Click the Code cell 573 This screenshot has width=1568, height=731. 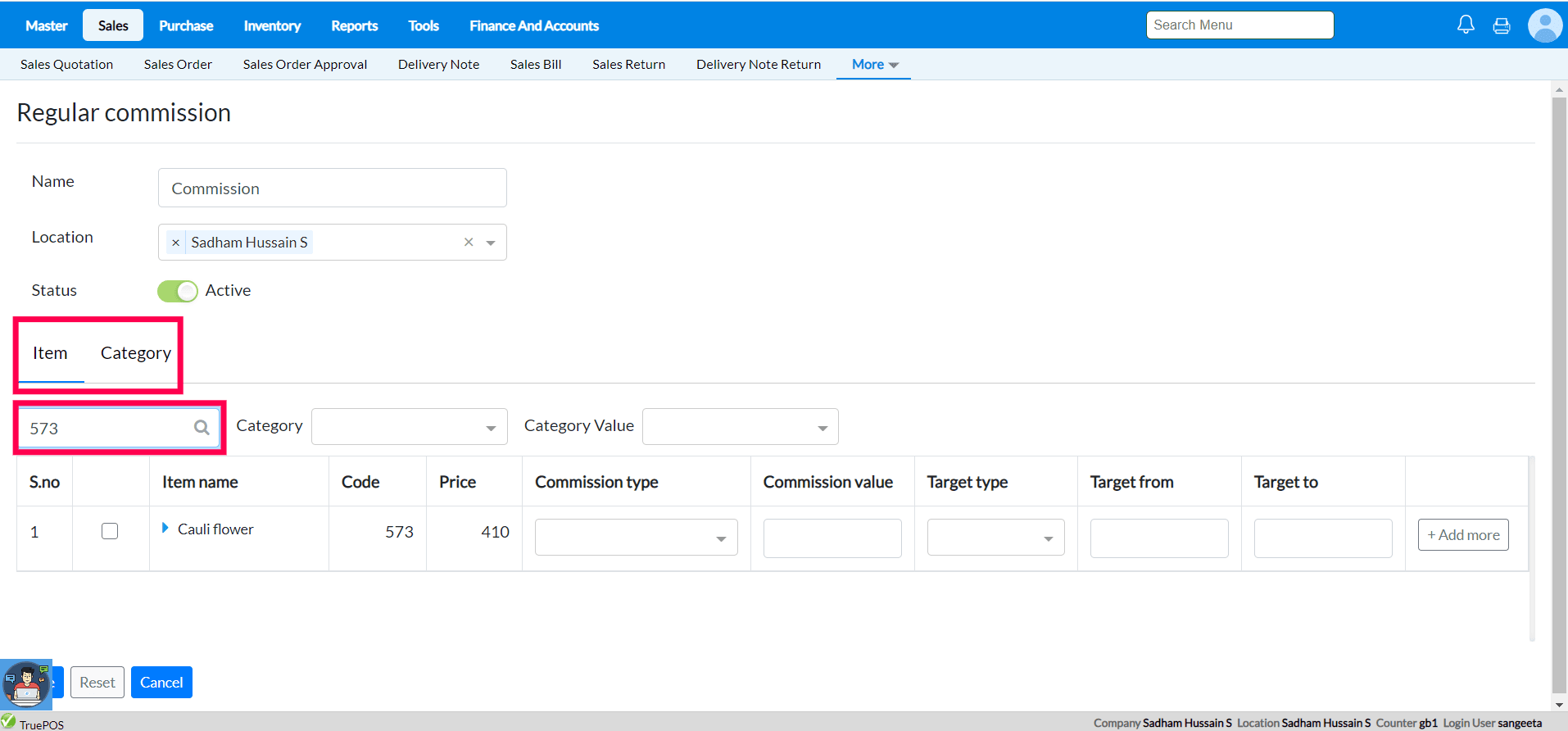point(399,532)
